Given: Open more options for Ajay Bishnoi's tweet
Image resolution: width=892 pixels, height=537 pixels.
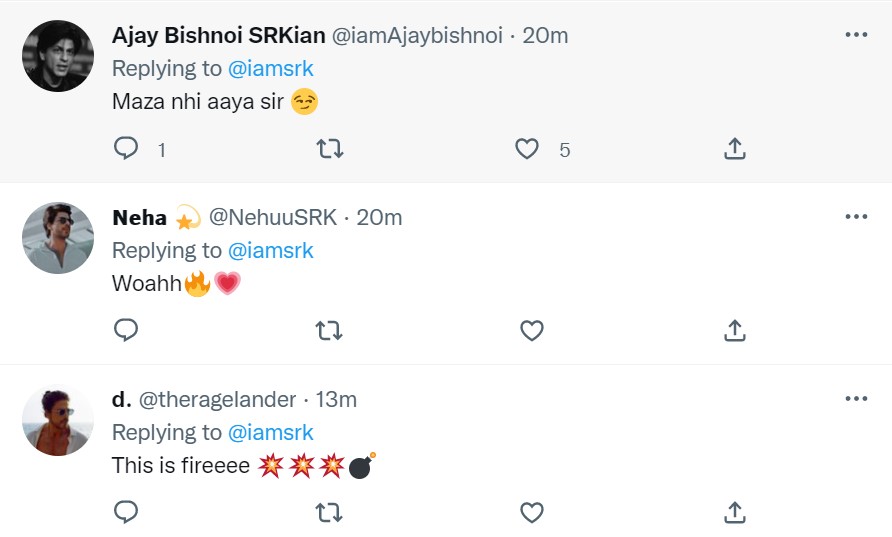Looking at the screenshot, I should [856, 35].
